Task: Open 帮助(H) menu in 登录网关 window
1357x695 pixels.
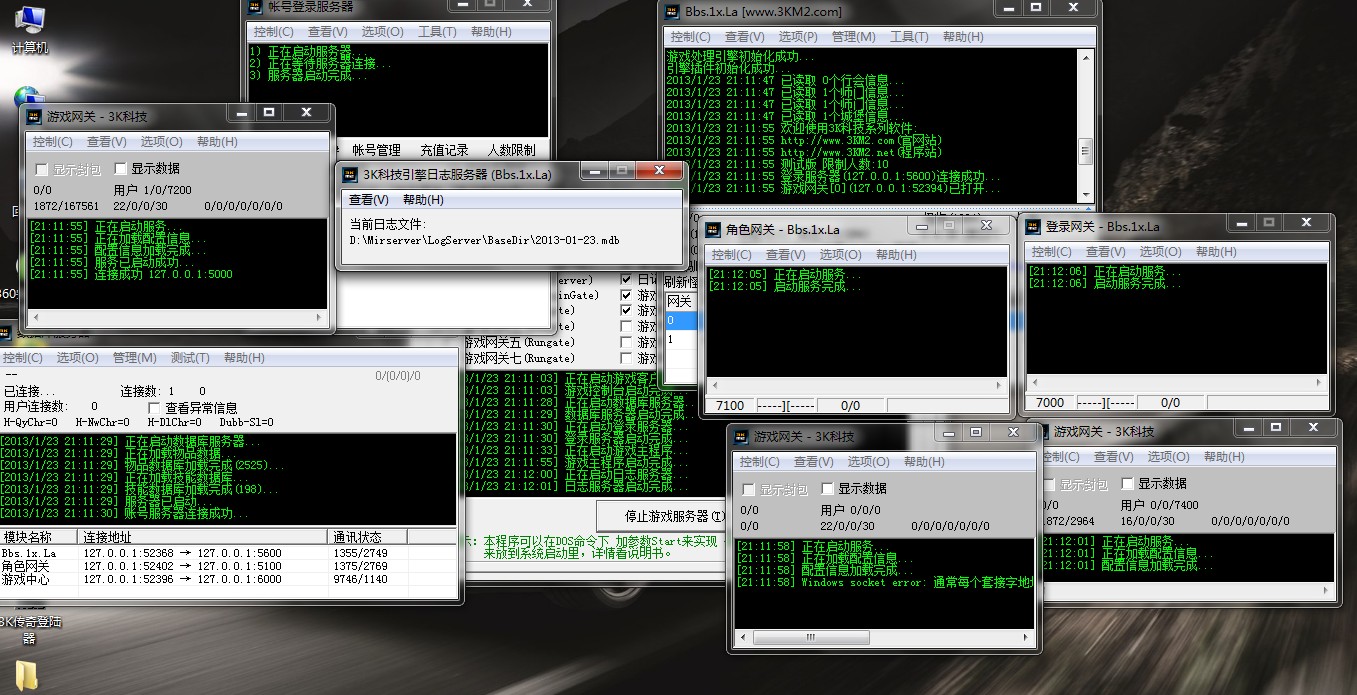Action: pos(1215,252)
